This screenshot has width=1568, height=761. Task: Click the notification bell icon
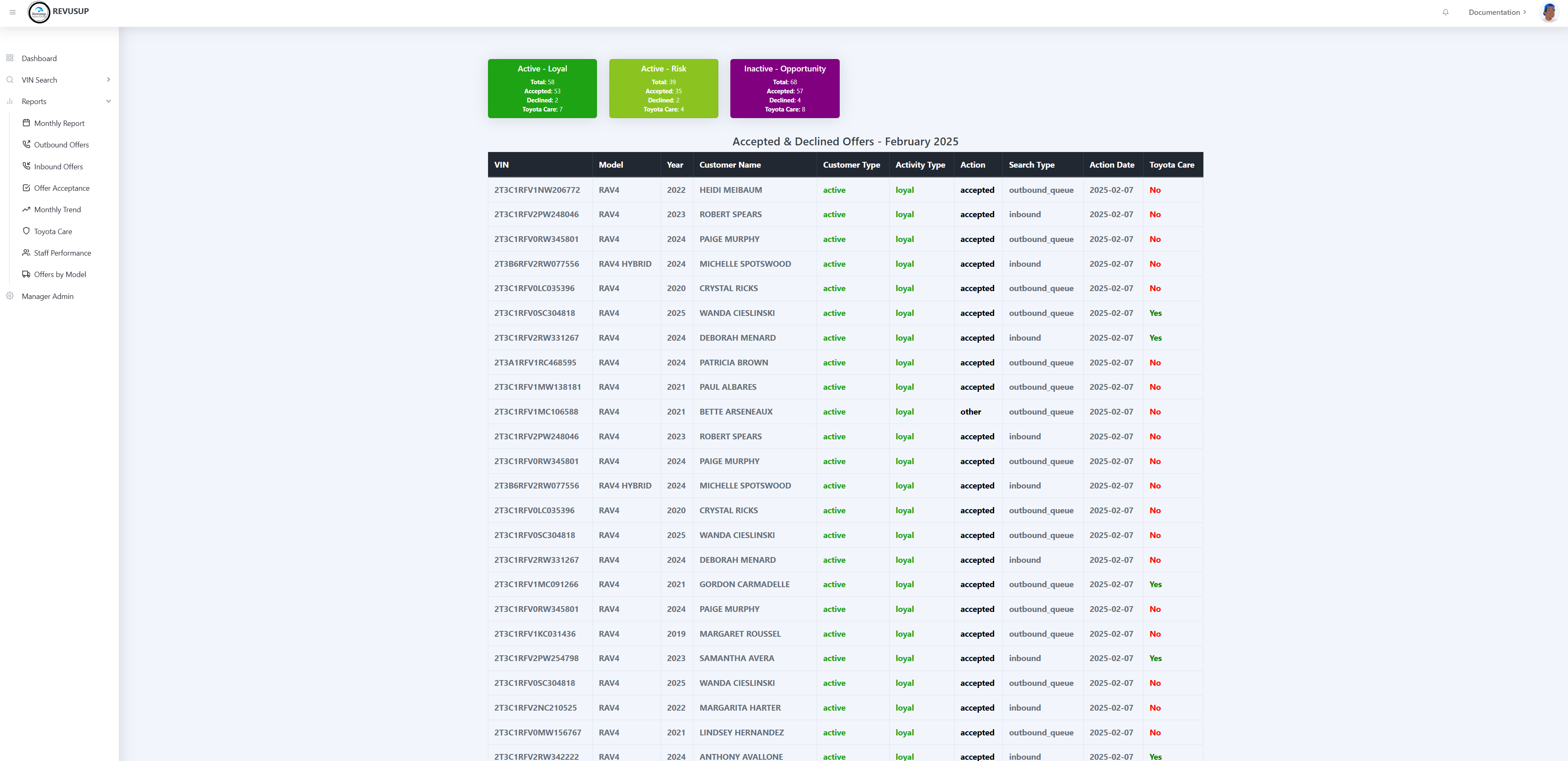click(x=1445, y=12)
